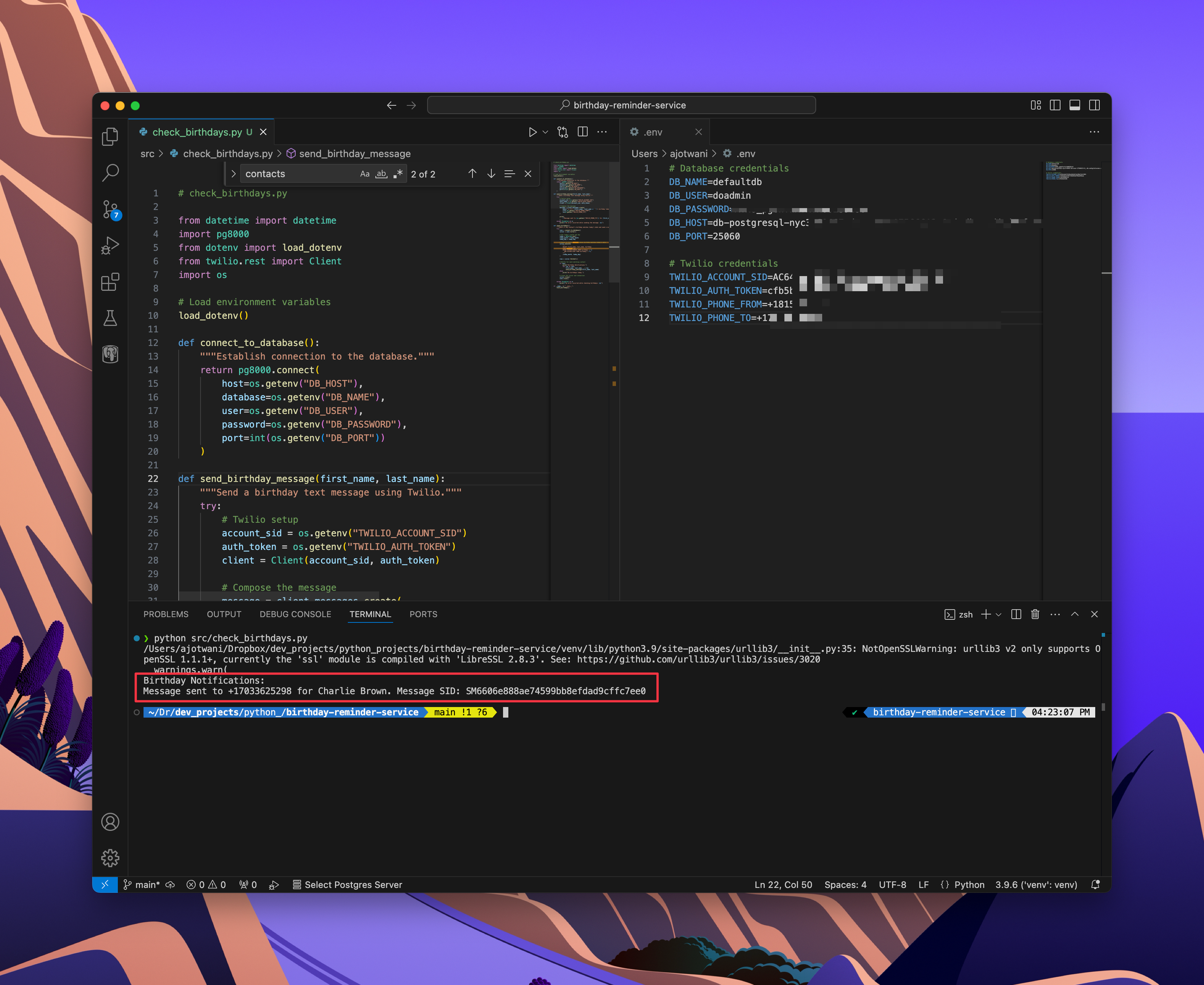Go to next match in find widget
Image resolution: width=1204 pixels, height=985 pixels.
[x=491, y=174]
